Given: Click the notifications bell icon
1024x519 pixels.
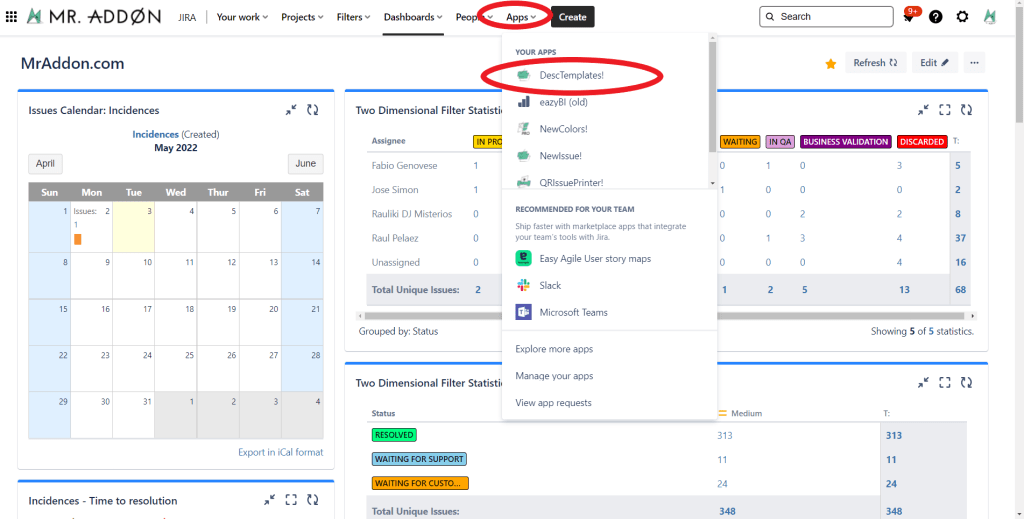Looking at the screenshot, I should coord(908,17).
